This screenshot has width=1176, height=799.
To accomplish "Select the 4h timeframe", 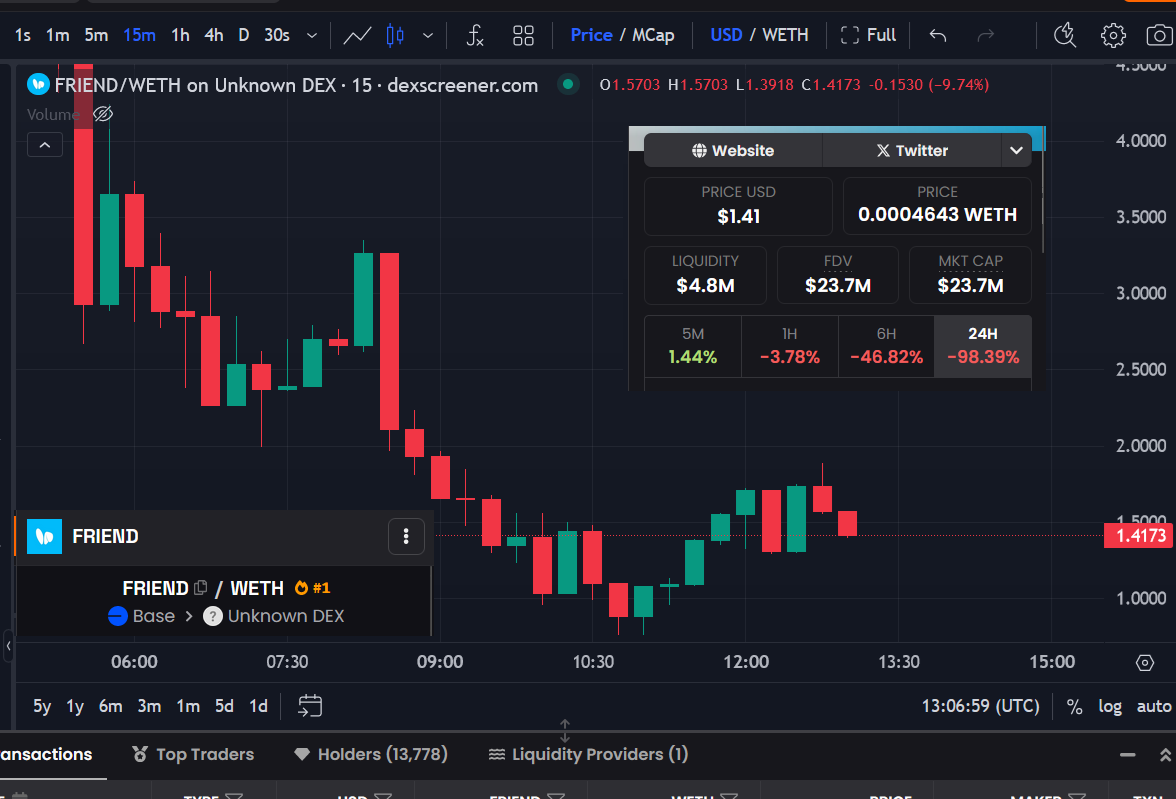I will point(214,35).
